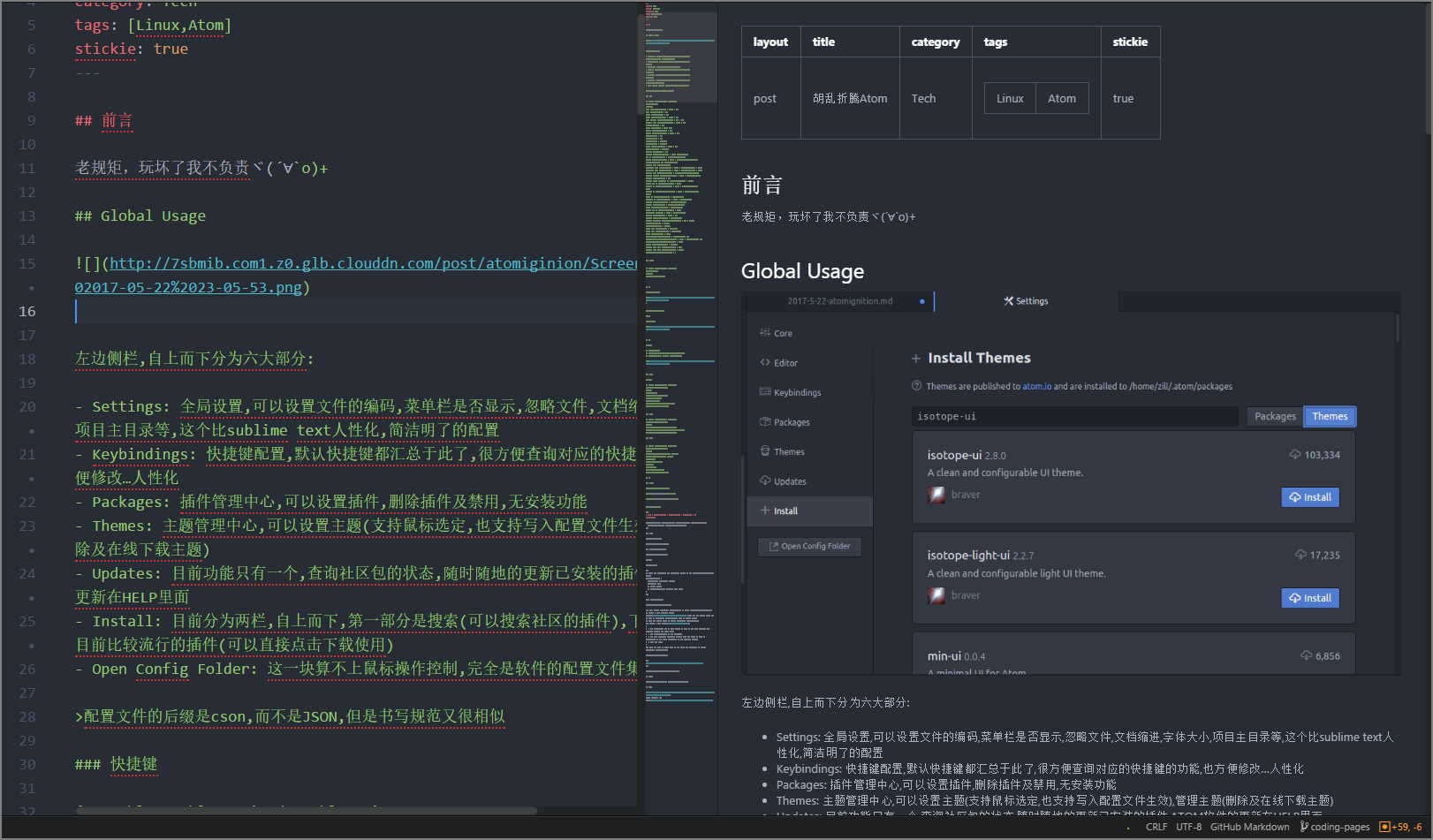Click the 前言 heading in preview
Viewport: 1433px width, 840px height.
point(762,185)
